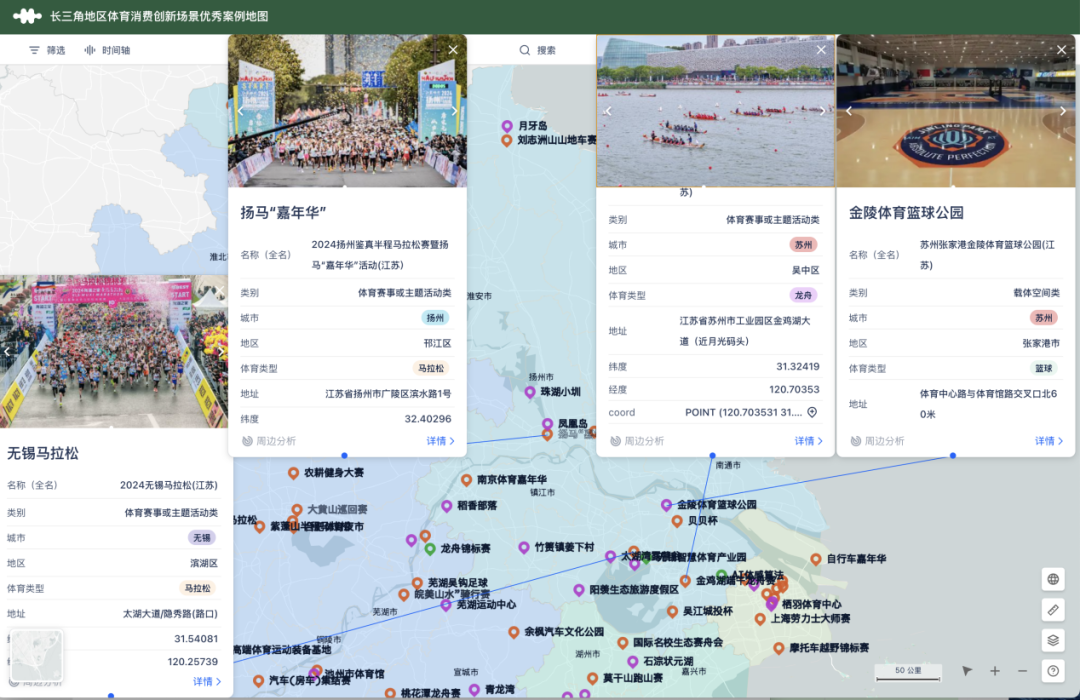Select the 南京体育嘉年华 map marker
The image size is (1080, 700).
(466, 480)
